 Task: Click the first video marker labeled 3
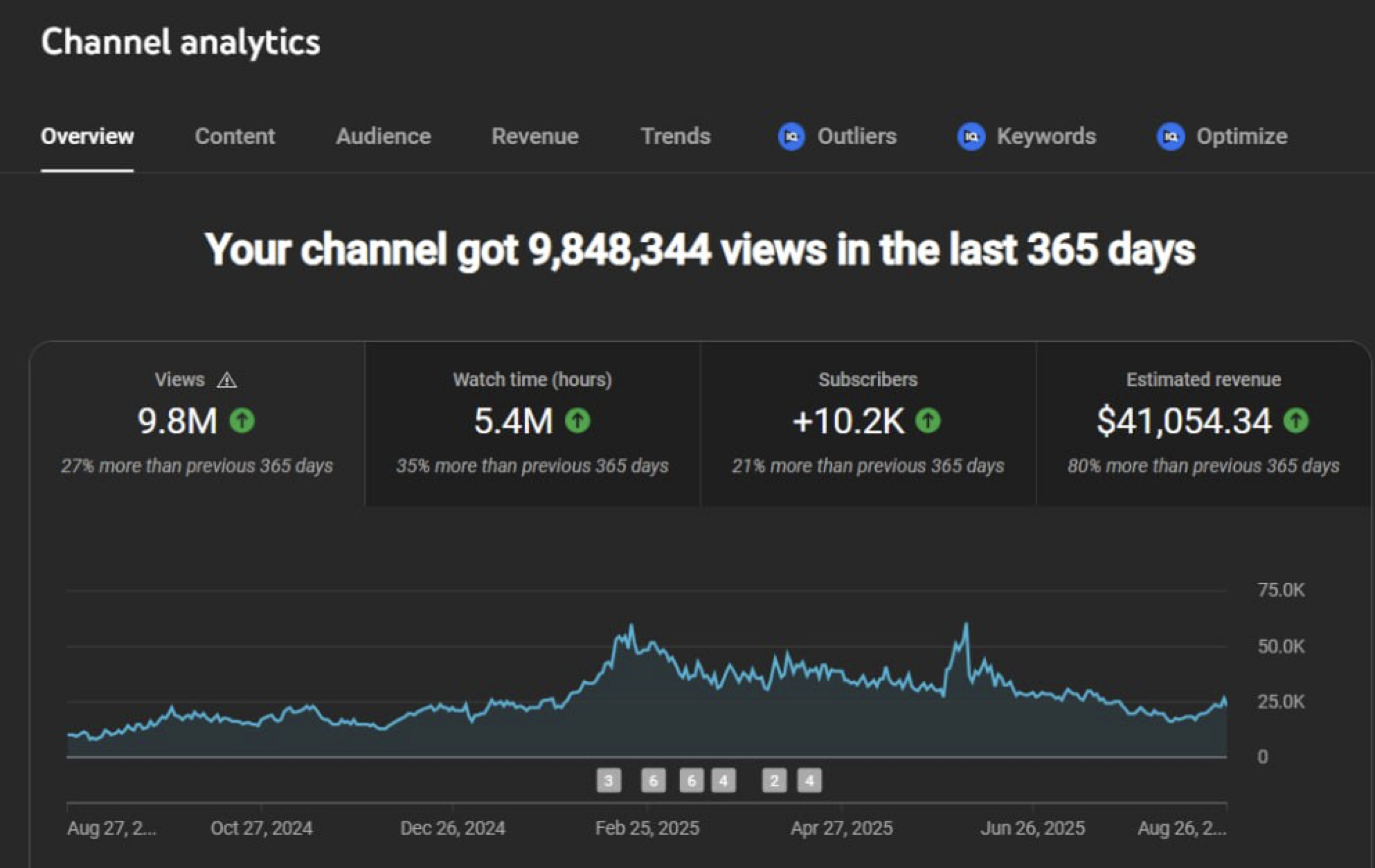(x=609, y=781)
